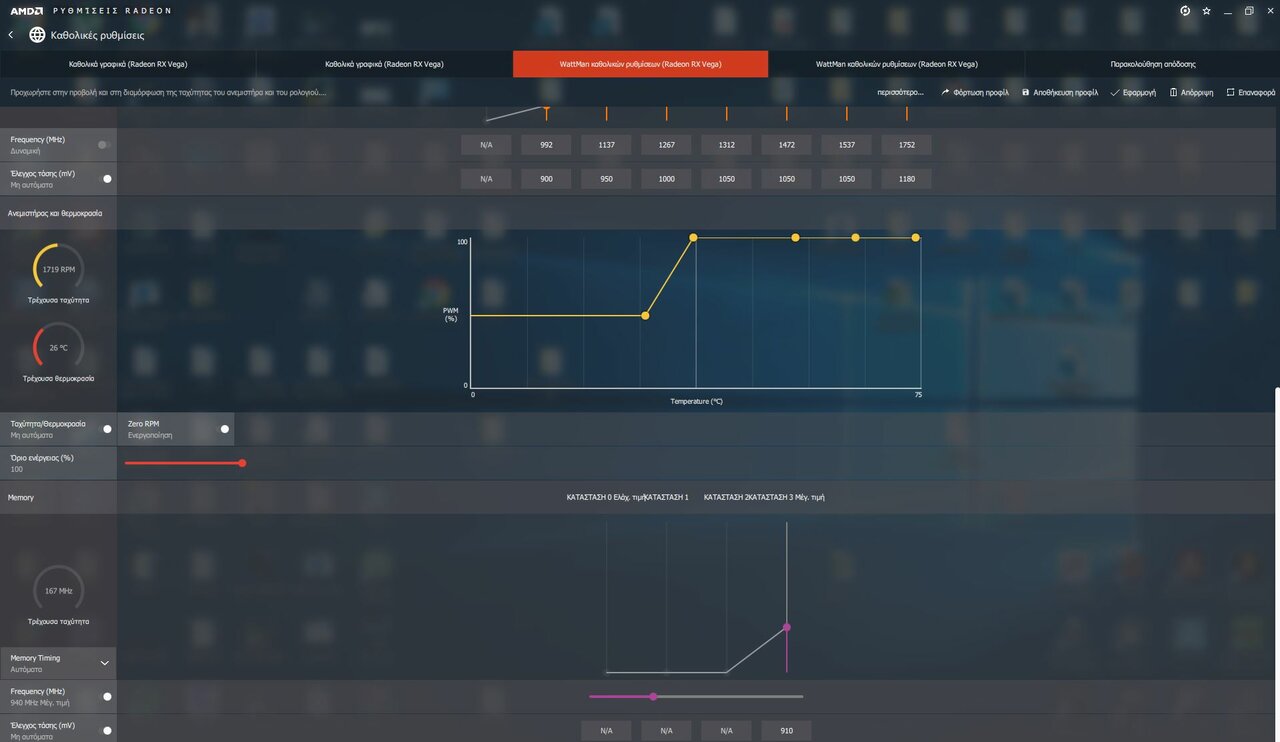This screenshot has width=1280, height=742.
Task: Click the GPU voltage field 1000
Action: pyautogui.click(x=666, y=179)
